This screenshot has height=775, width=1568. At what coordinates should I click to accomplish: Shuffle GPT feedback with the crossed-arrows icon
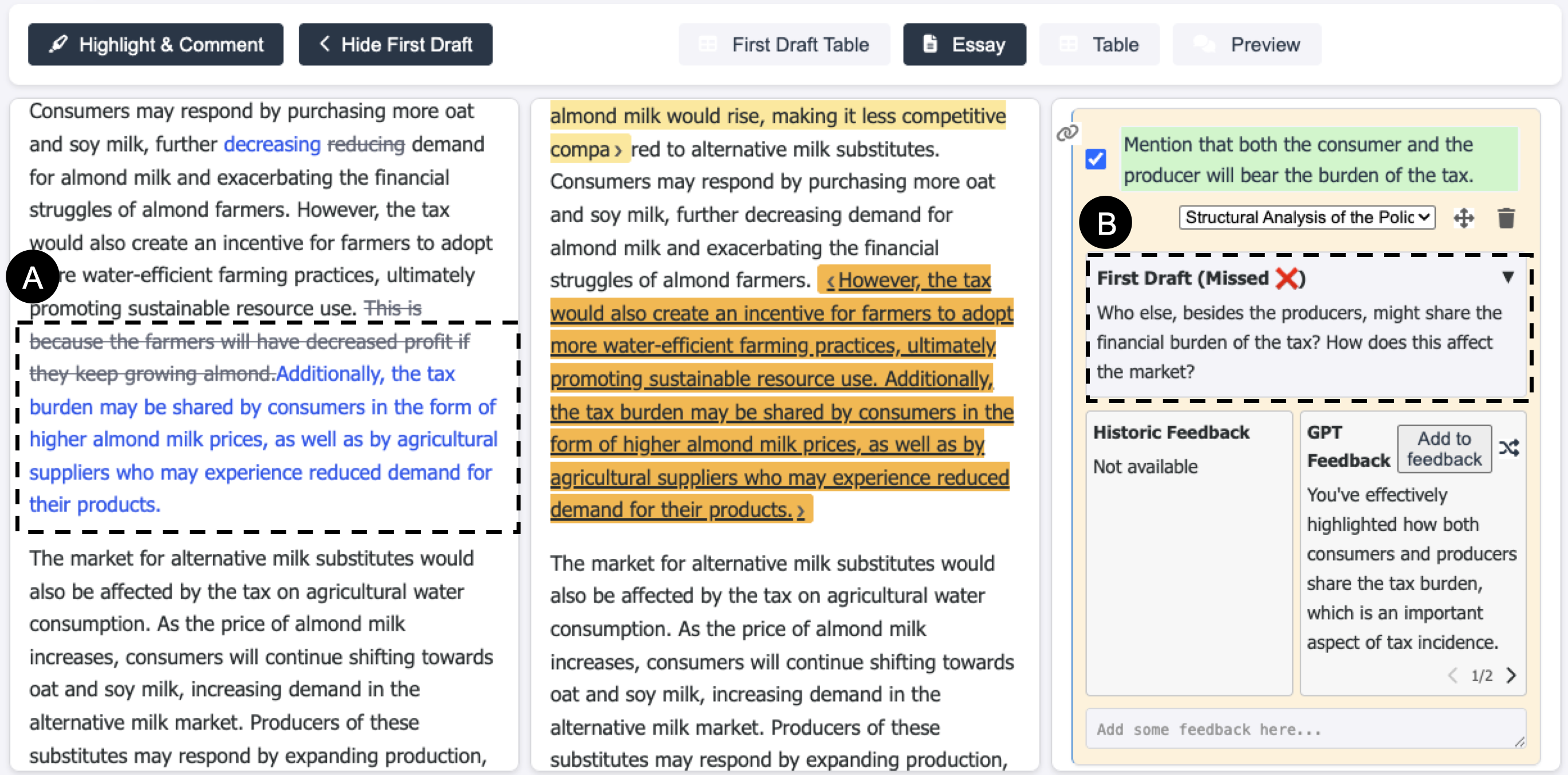point(1510,449)
